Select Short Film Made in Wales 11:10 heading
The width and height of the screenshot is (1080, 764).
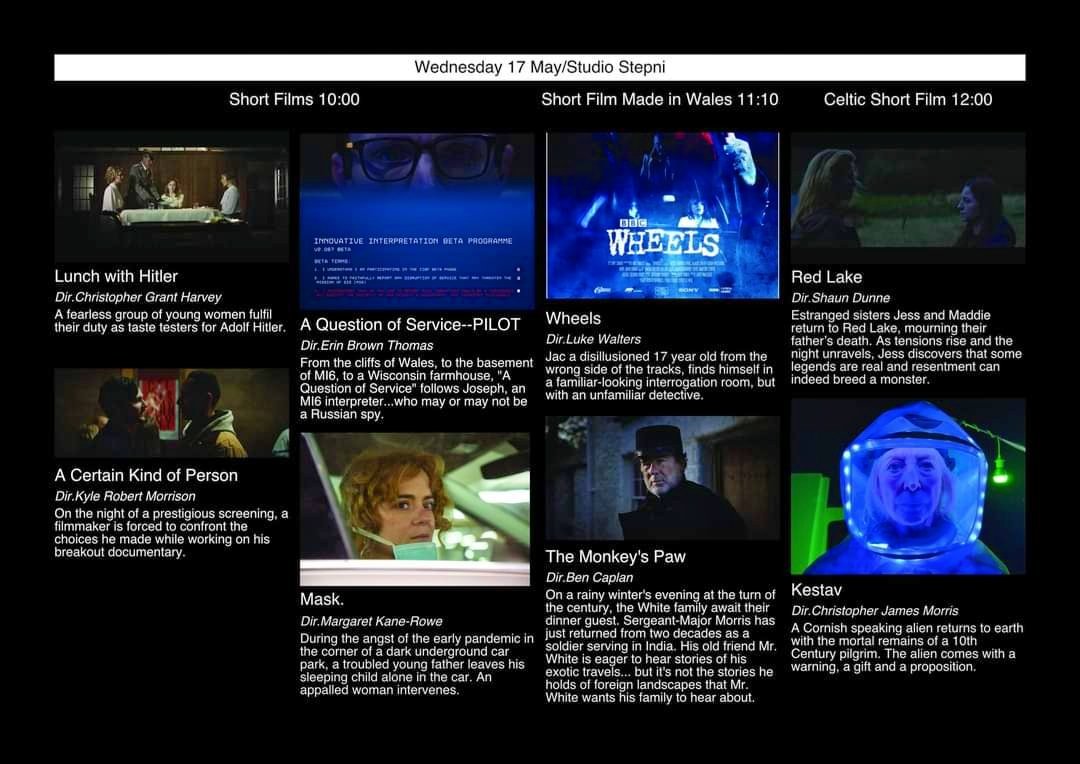tap(659, 99)
